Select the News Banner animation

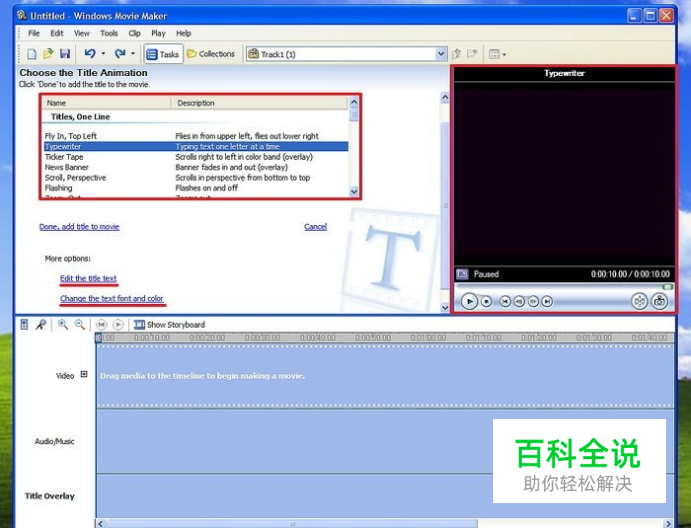point(196,167)
